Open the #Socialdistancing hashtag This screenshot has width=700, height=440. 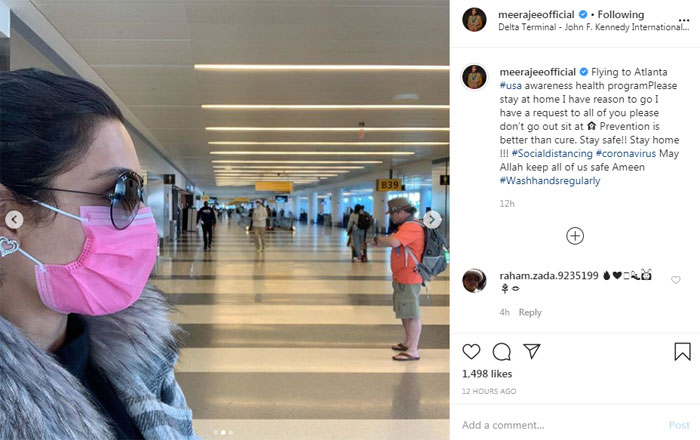[x=552, y=154]
